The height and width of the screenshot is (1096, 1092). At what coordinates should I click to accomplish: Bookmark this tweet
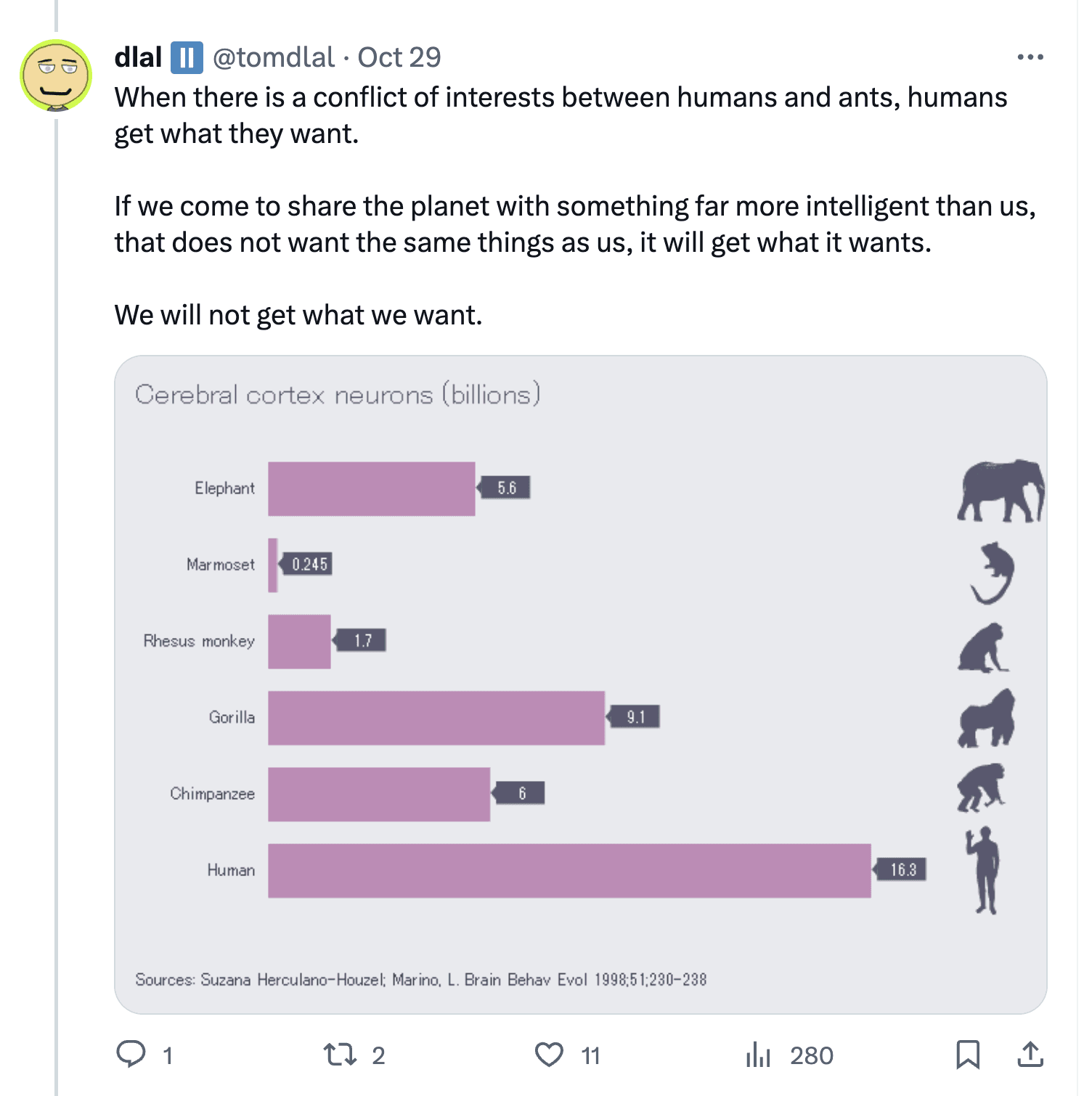968,1055
